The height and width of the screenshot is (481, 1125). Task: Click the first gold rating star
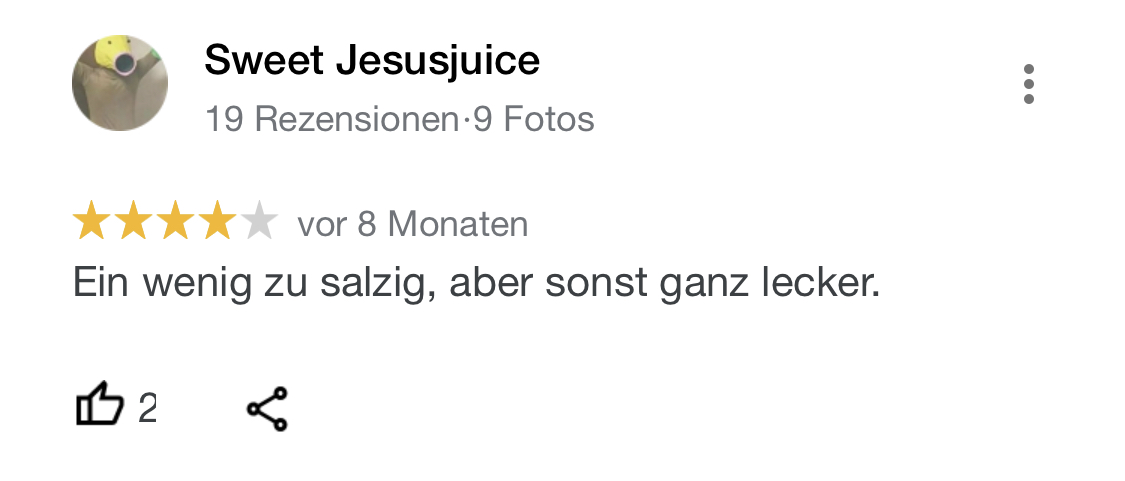[91, 223]
